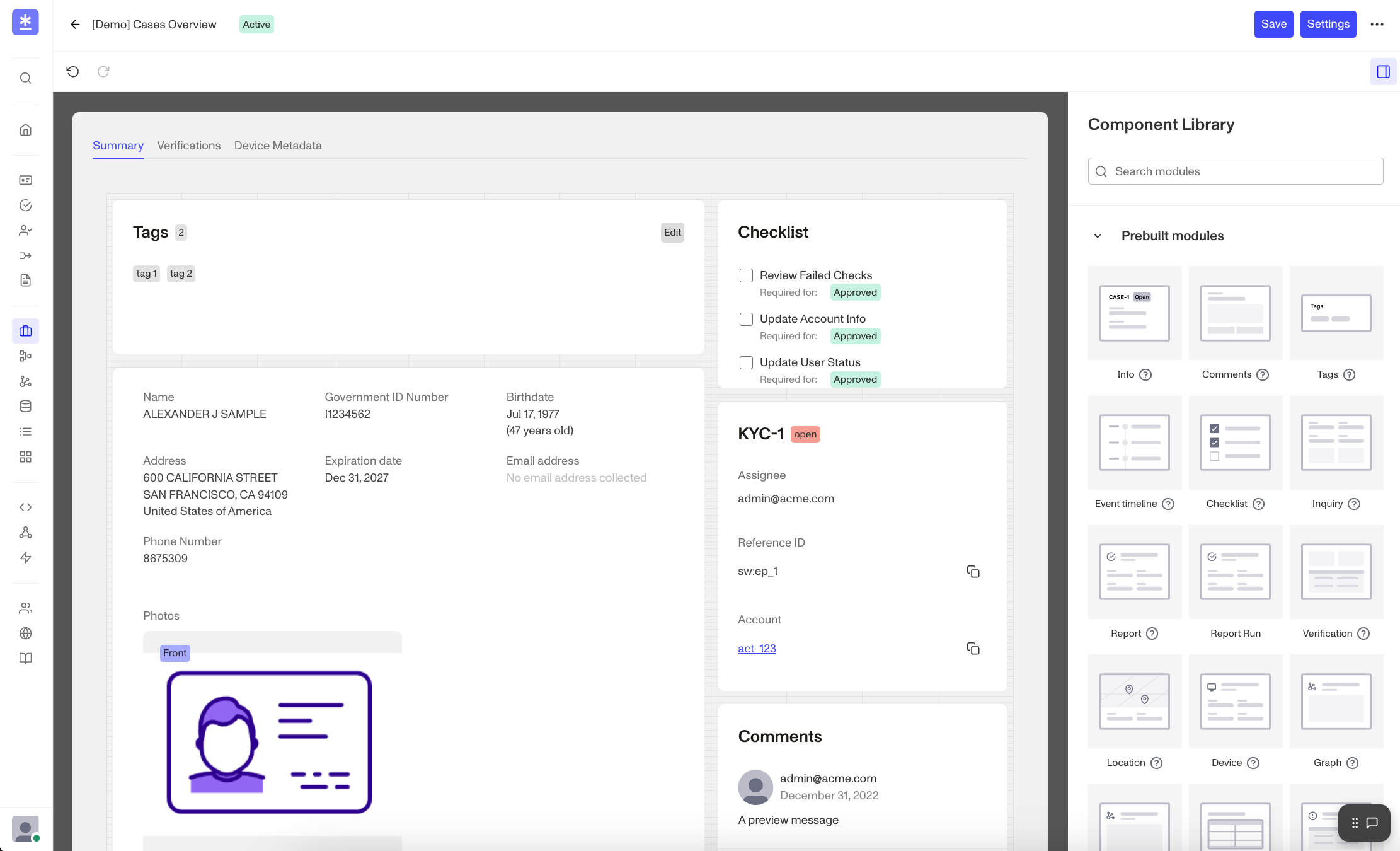The width and height of the screenshot is (1400, 851).
Task: Check Update User Status checkbox
Action: coord(746,362)
